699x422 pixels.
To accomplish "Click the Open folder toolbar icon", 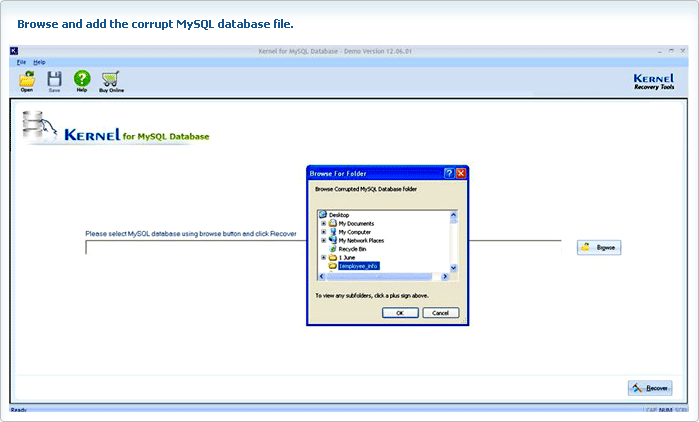I will point(27,81).
